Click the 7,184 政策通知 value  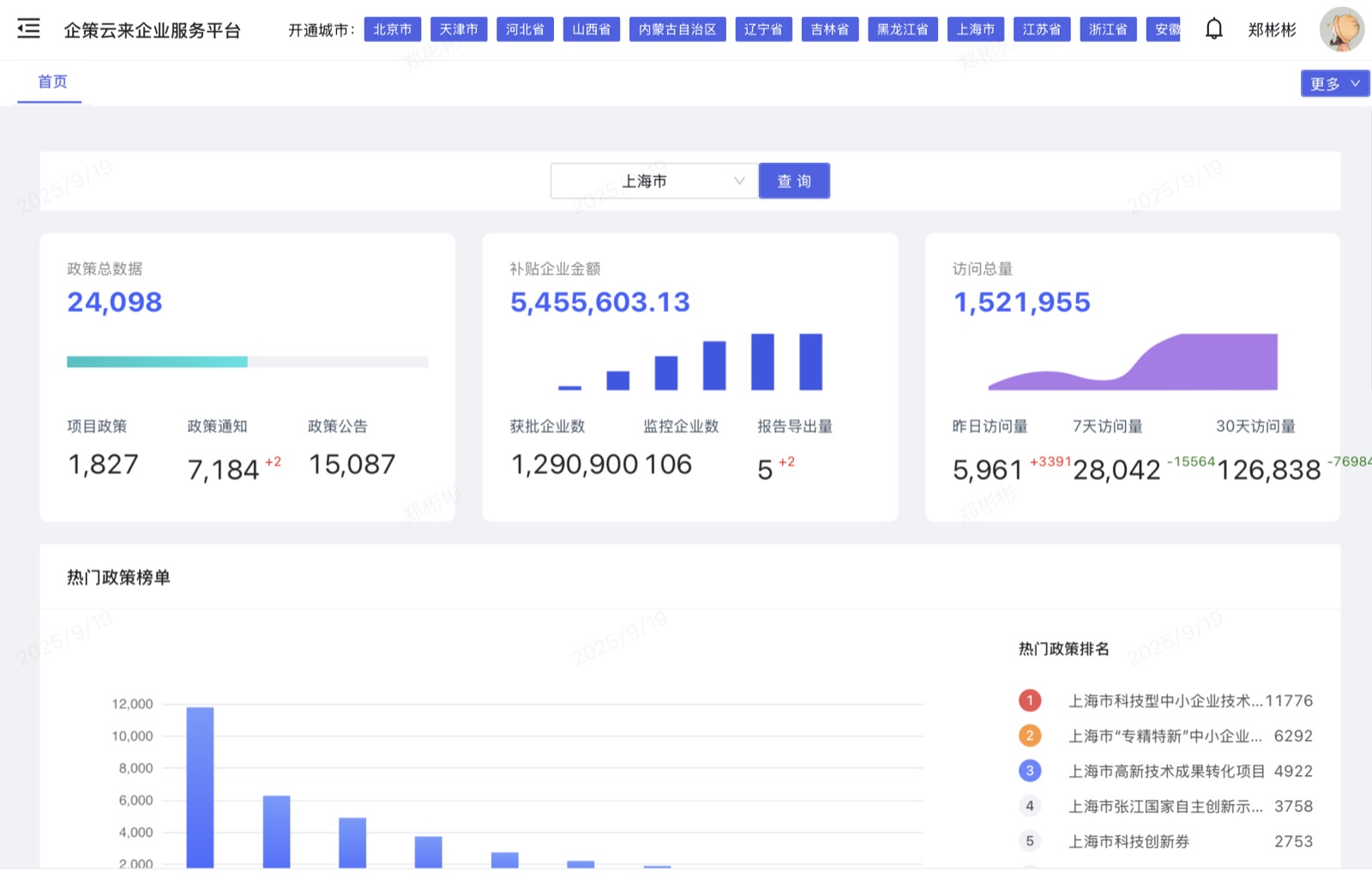223,470
